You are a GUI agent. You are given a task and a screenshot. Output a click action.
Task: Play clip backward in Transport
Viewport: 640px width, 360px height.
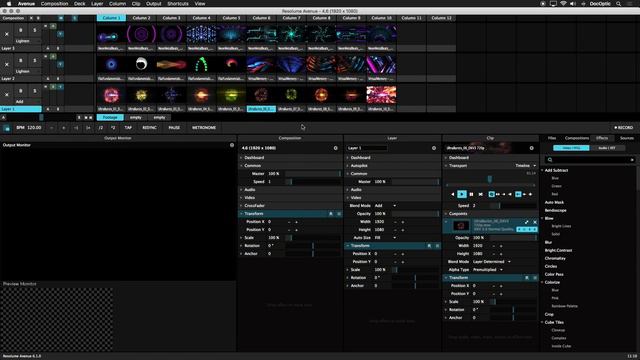point(452,194)
